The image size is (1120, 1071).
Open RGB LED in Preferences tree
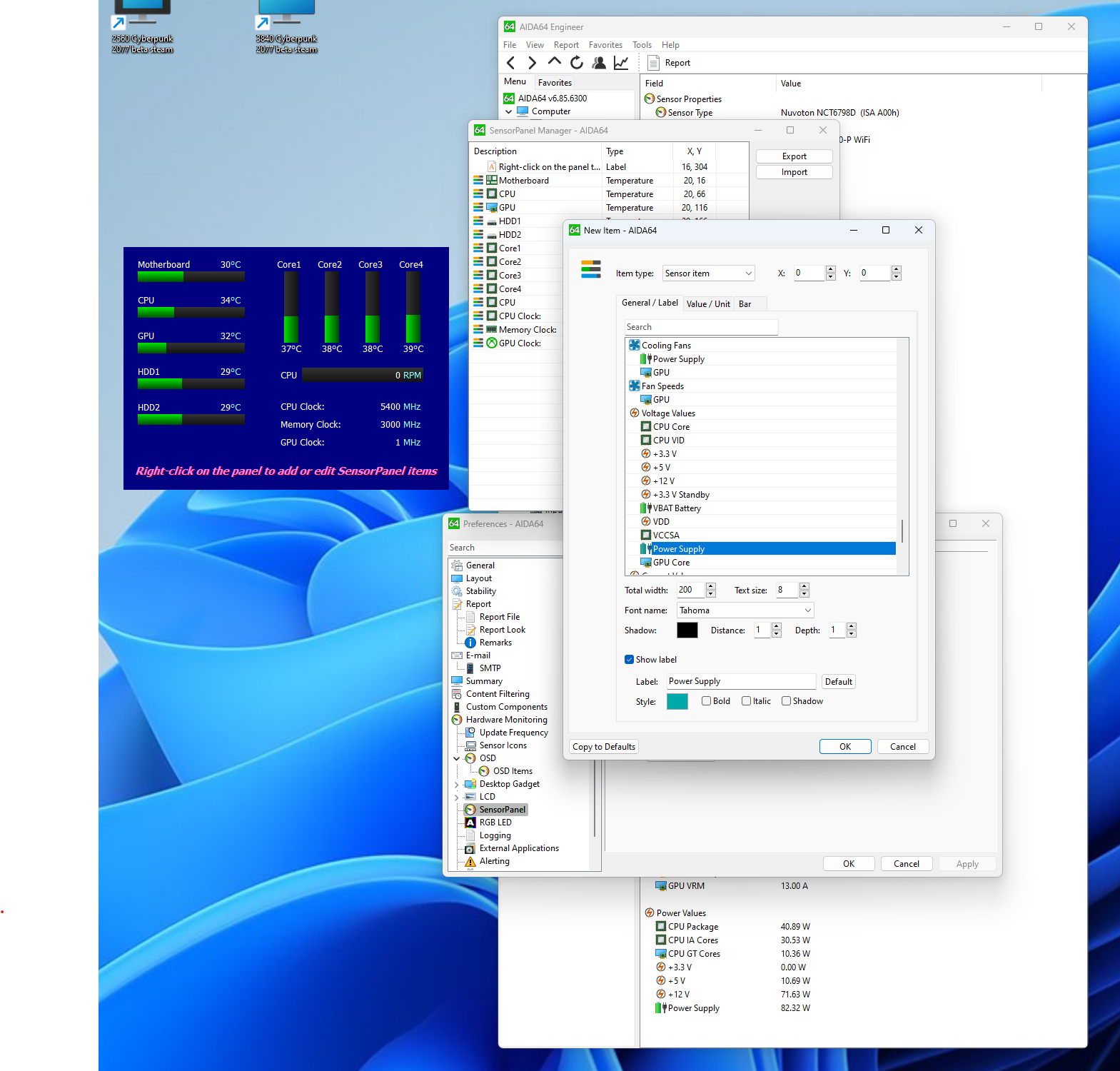pos(495,823)
